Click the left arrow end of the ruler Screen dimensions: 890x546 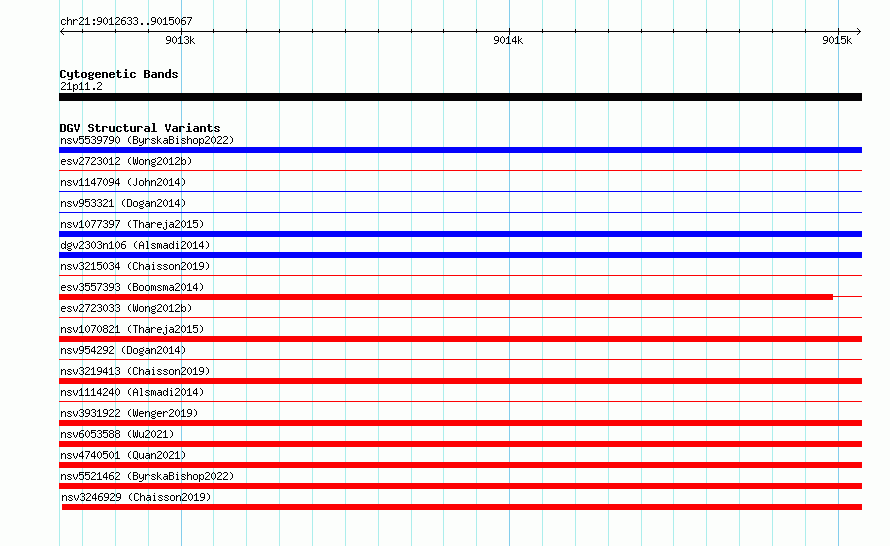coord(62,31)
